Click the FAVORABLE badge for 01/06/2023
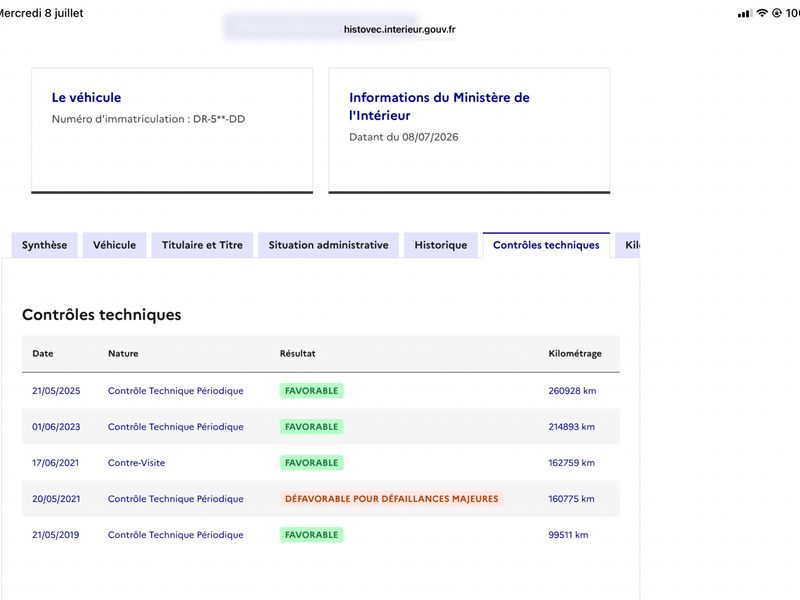This screenshot has height=600, width=800. 312,427
